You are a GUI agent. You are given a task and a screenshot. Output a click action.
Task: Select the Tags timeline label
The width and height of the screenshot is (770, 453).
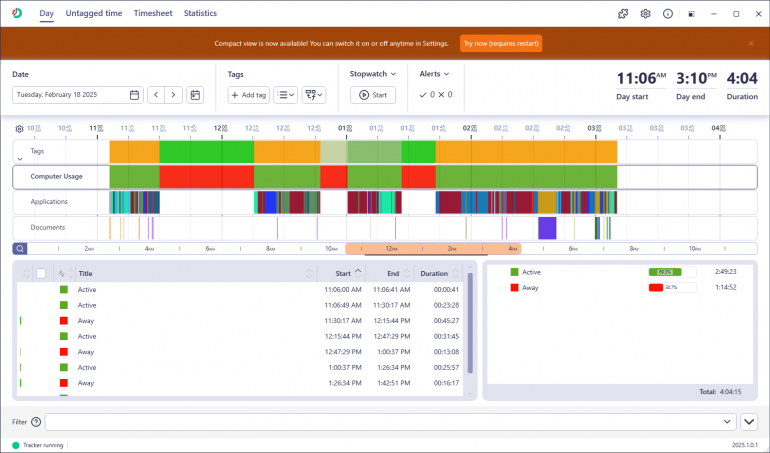[x=37, y=151]
